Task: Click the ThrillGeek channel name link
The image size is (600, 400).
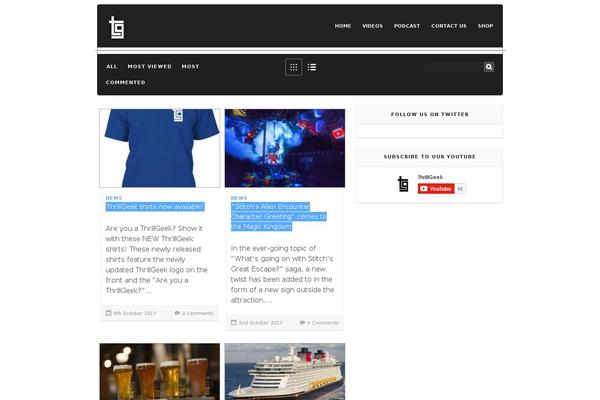Action: (x=430, y=177)
